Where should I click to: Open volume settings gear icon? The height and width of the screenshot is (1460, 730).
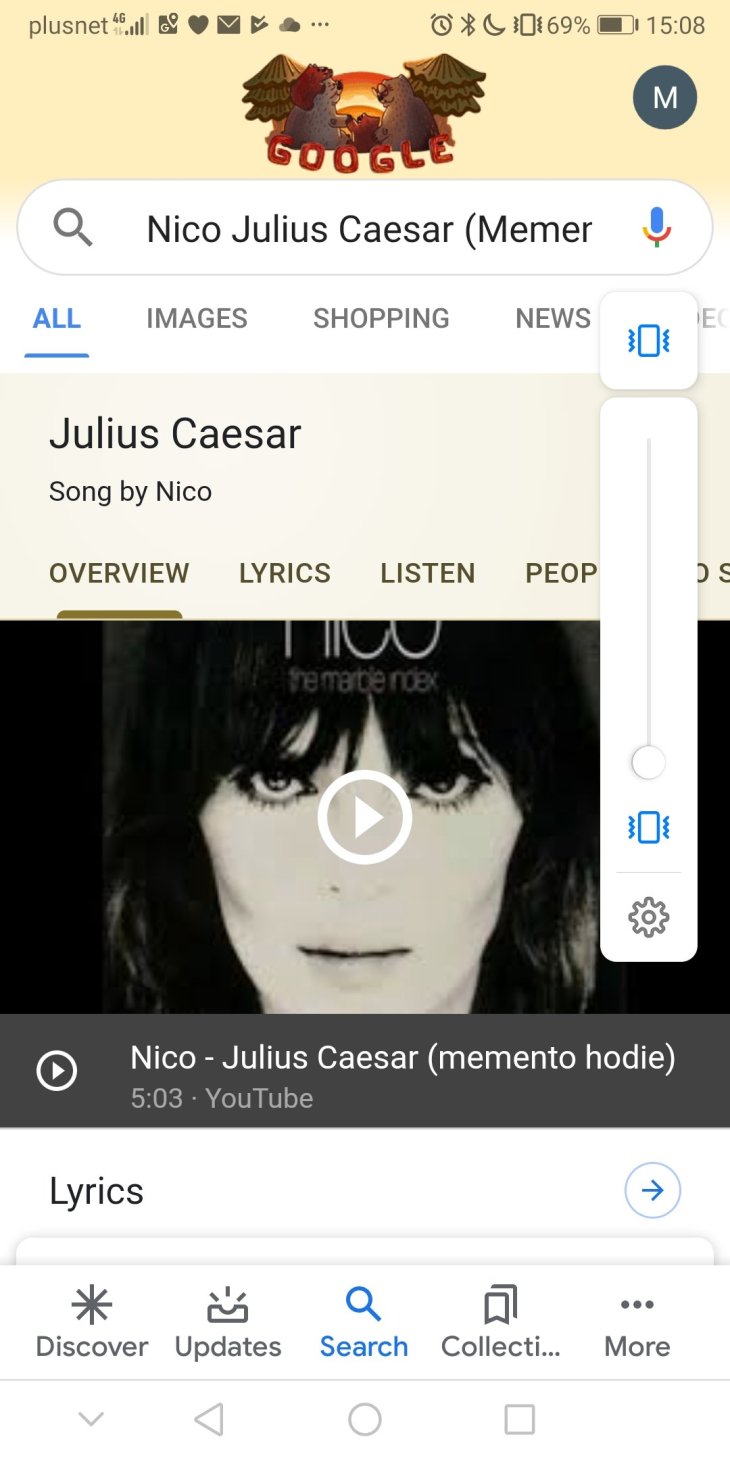click(648, 916)
